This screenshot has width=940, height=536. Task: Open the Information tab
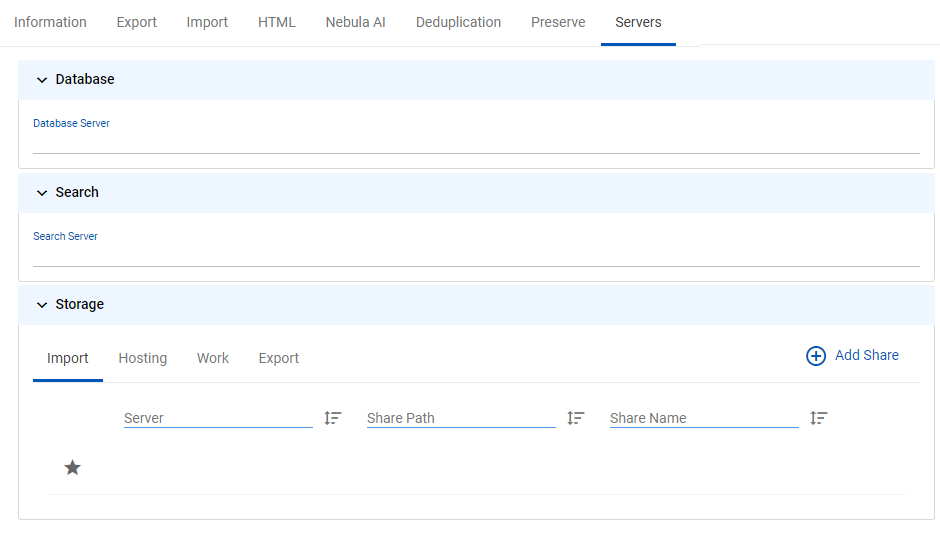coord(50,22)
